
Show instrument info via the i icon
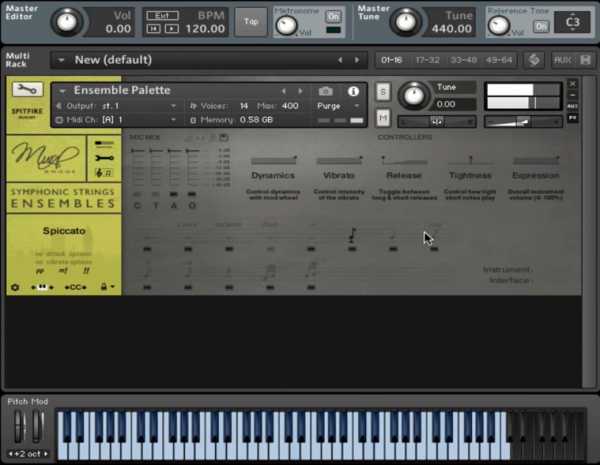point(353,91)
